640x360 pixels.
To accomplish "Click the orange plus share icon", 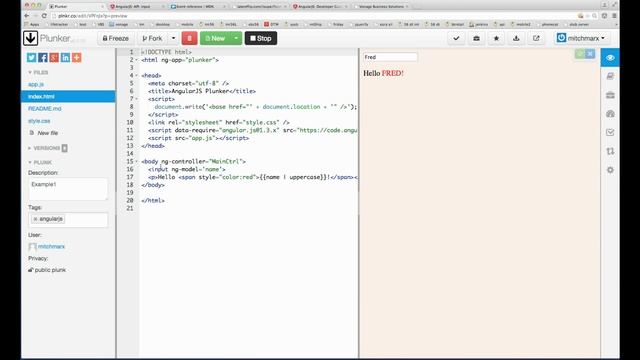I will pyautogui.click(x=76, y=58).
